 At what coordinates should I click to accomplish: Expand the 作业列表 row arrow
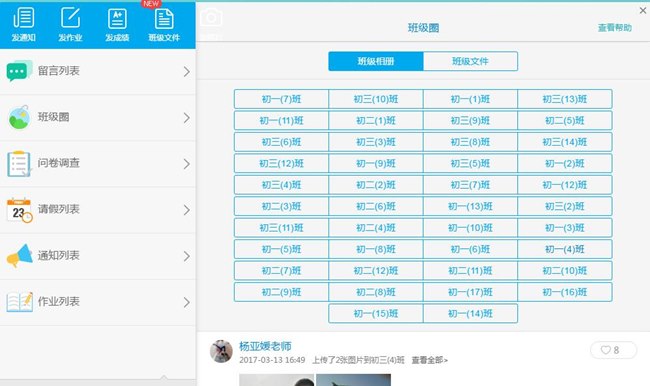[187, 303]
